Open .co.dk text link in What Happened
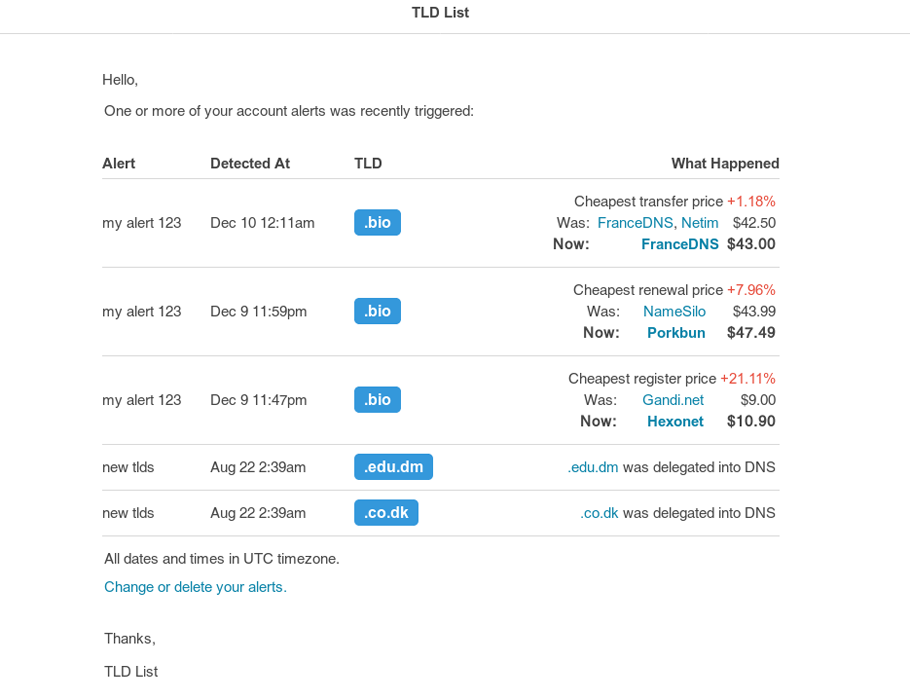910x700 pixels. pyautogui.click(x=599, y=513)
